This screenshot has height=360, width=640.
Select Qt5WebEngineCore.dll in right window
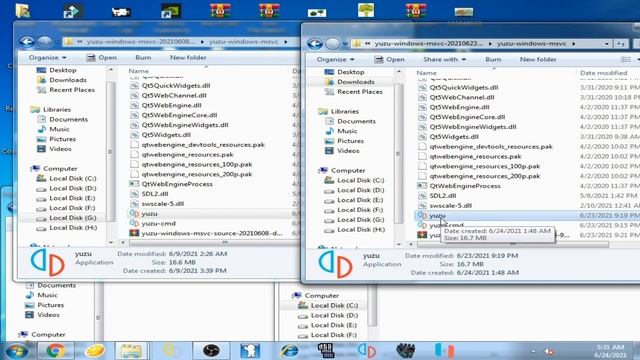467,117
